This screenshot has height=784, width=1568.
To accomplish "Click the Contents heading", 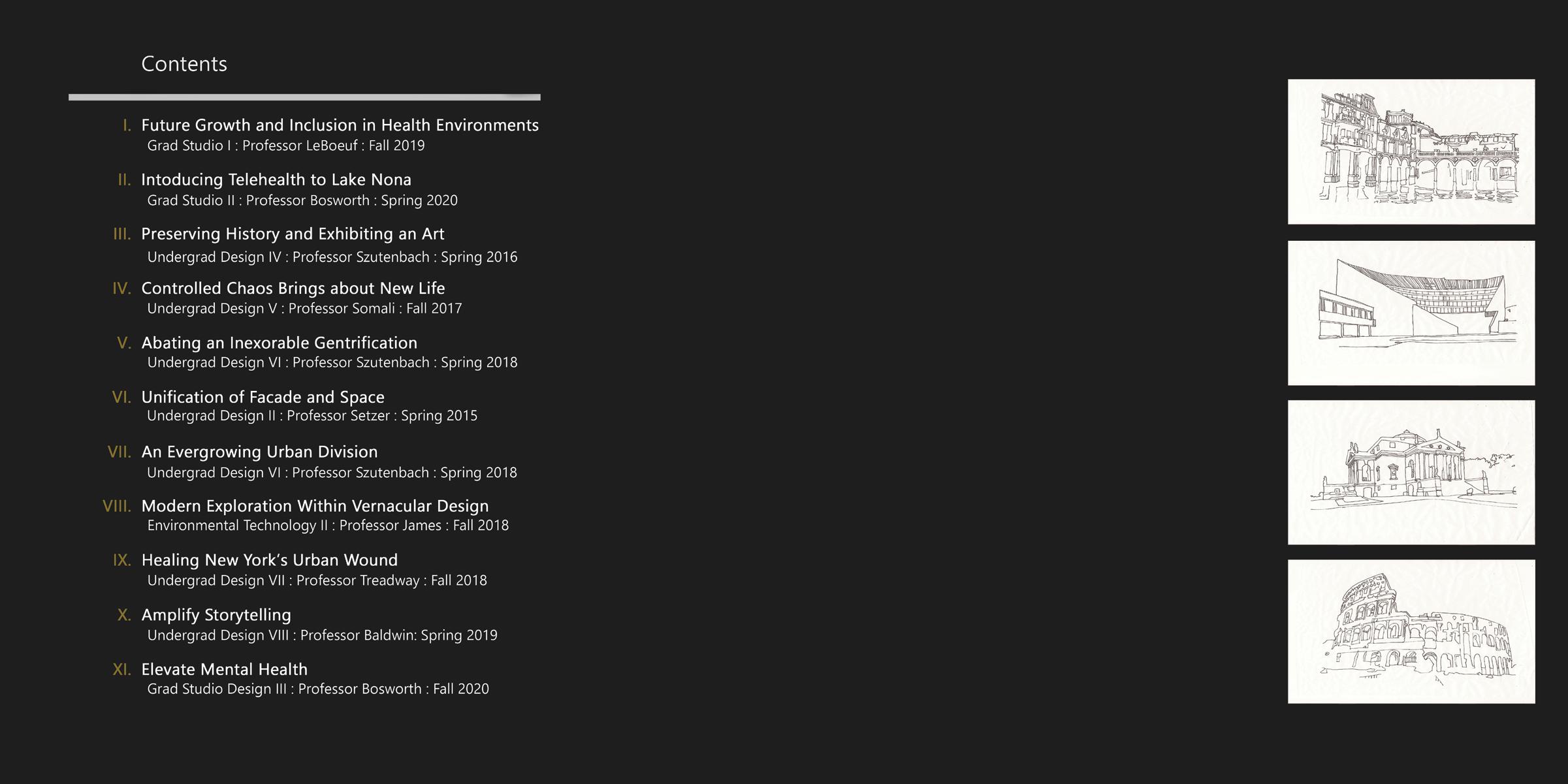I will pyautogui.click(x=184, y=64).
